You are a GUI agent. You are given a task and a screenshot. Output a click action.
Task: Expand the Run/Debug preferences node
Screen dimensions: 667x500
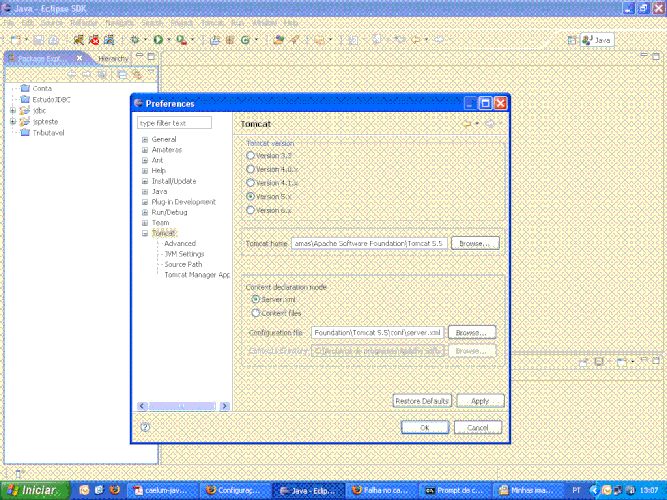click(x=145, y=213)
